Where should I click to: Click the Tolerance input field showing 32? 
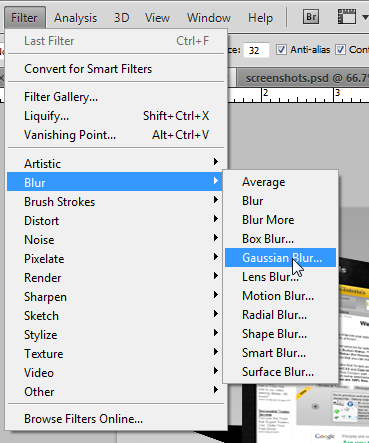[x=256, y=50]
